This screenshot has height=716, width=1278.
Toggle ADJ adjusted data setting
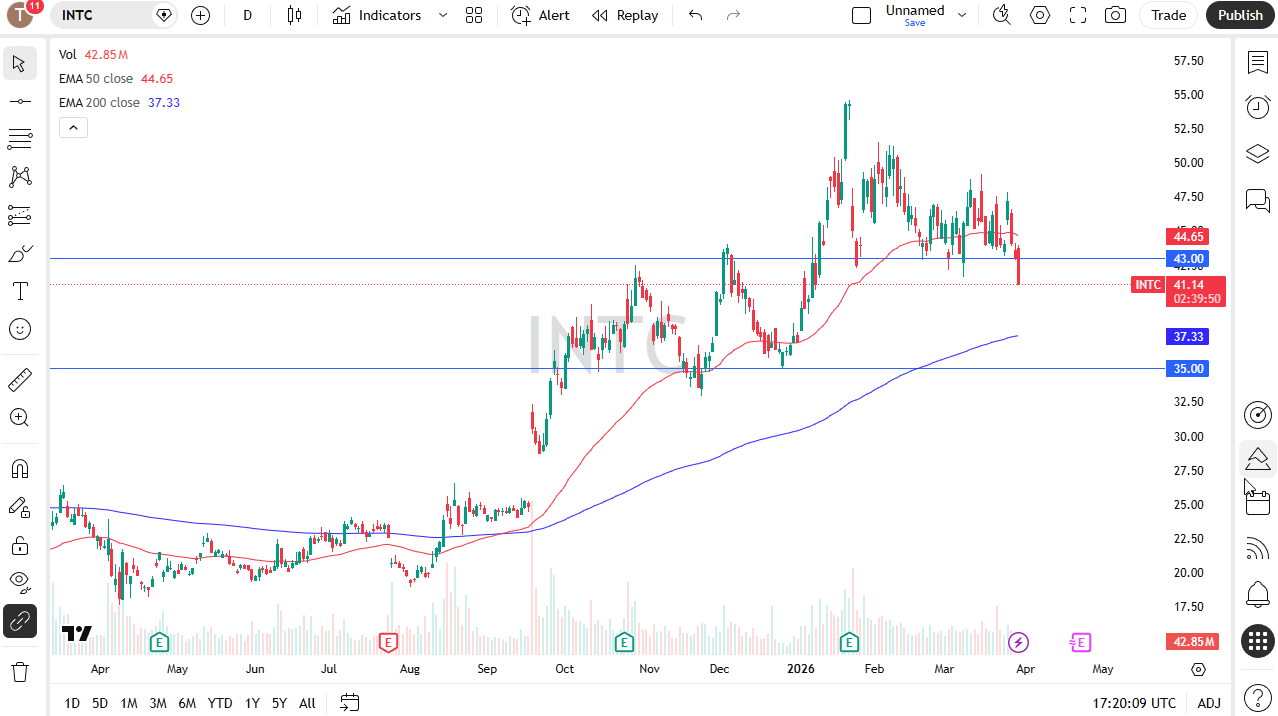pos(1209,703)
